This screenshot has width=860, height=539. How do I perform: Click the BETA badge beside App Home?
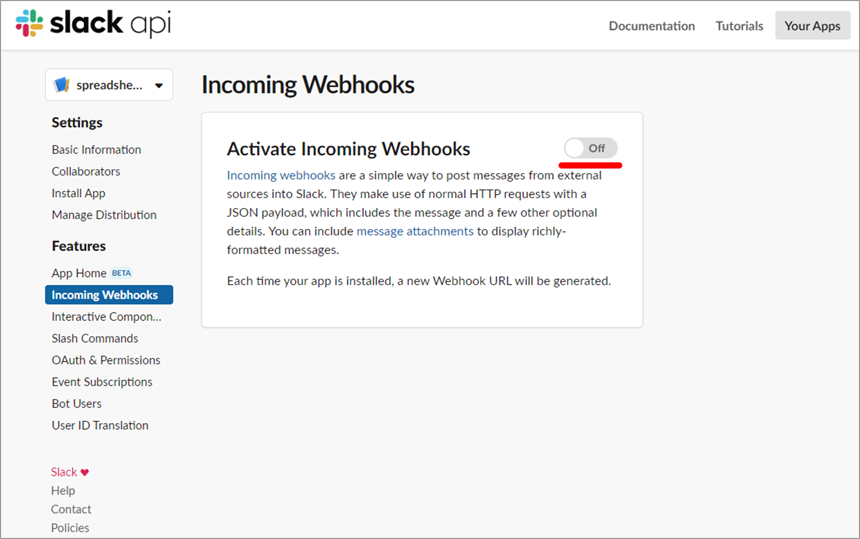(121, 273)
